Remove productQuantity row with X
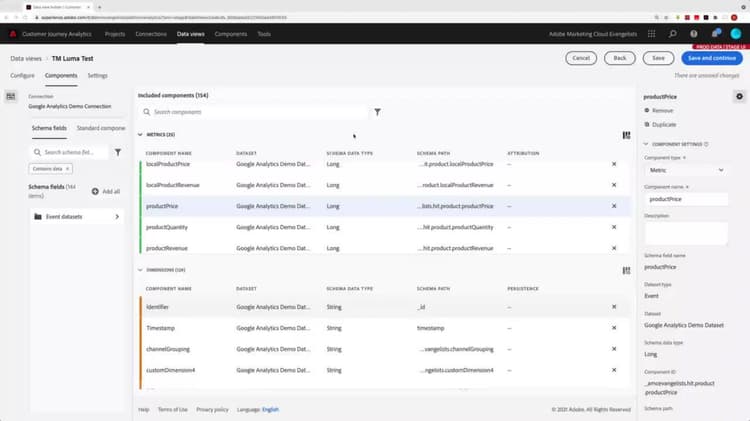This screenshot has height=421, width=750. click(614, 227)
